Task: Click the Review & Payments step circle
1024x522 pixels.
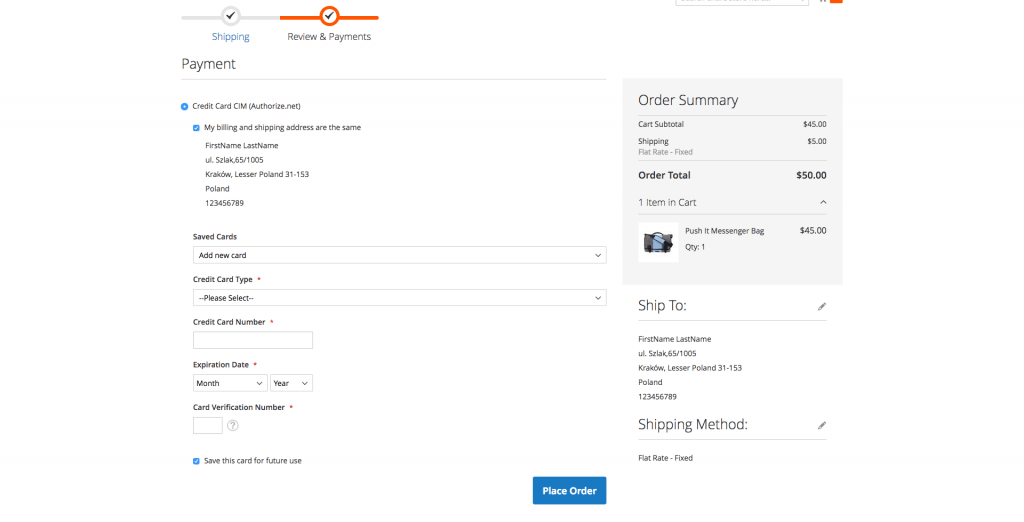Action: pos(329,15)
